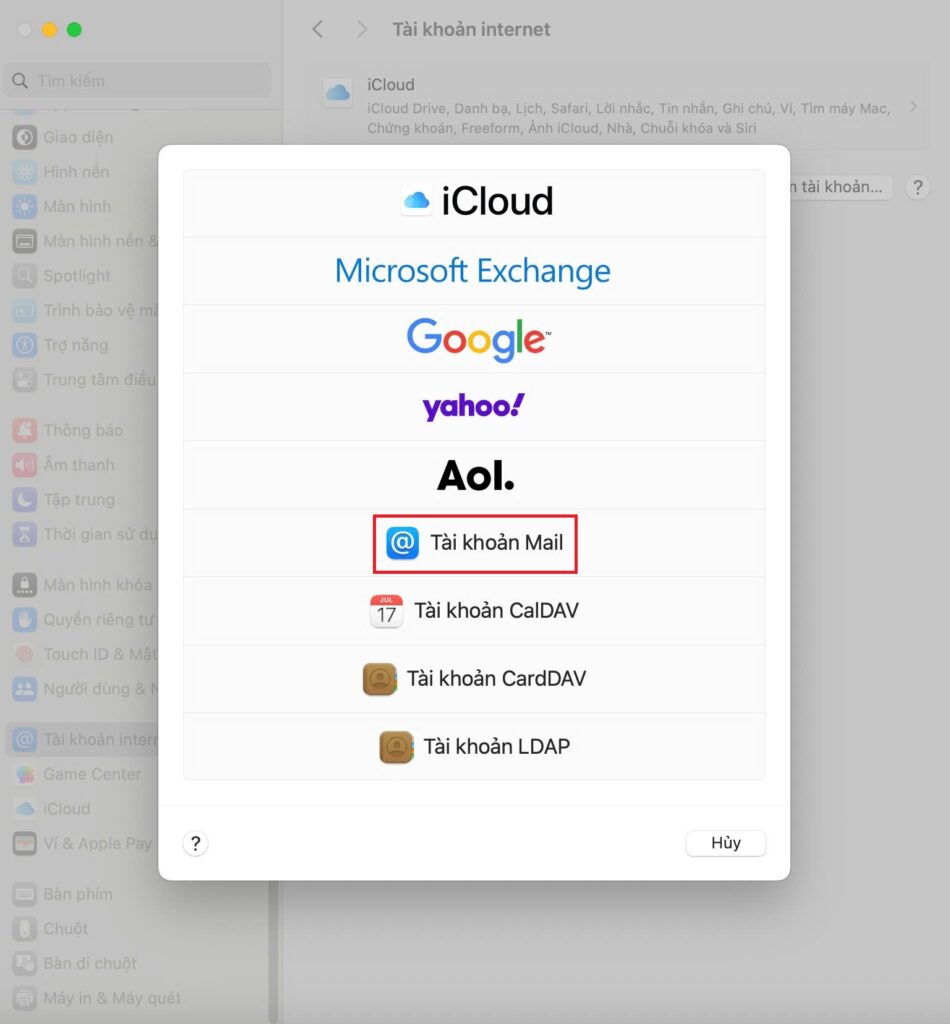Click the Tìm kiếm search field
Screen dimensions: 950x1024
(x=137, y=80)
